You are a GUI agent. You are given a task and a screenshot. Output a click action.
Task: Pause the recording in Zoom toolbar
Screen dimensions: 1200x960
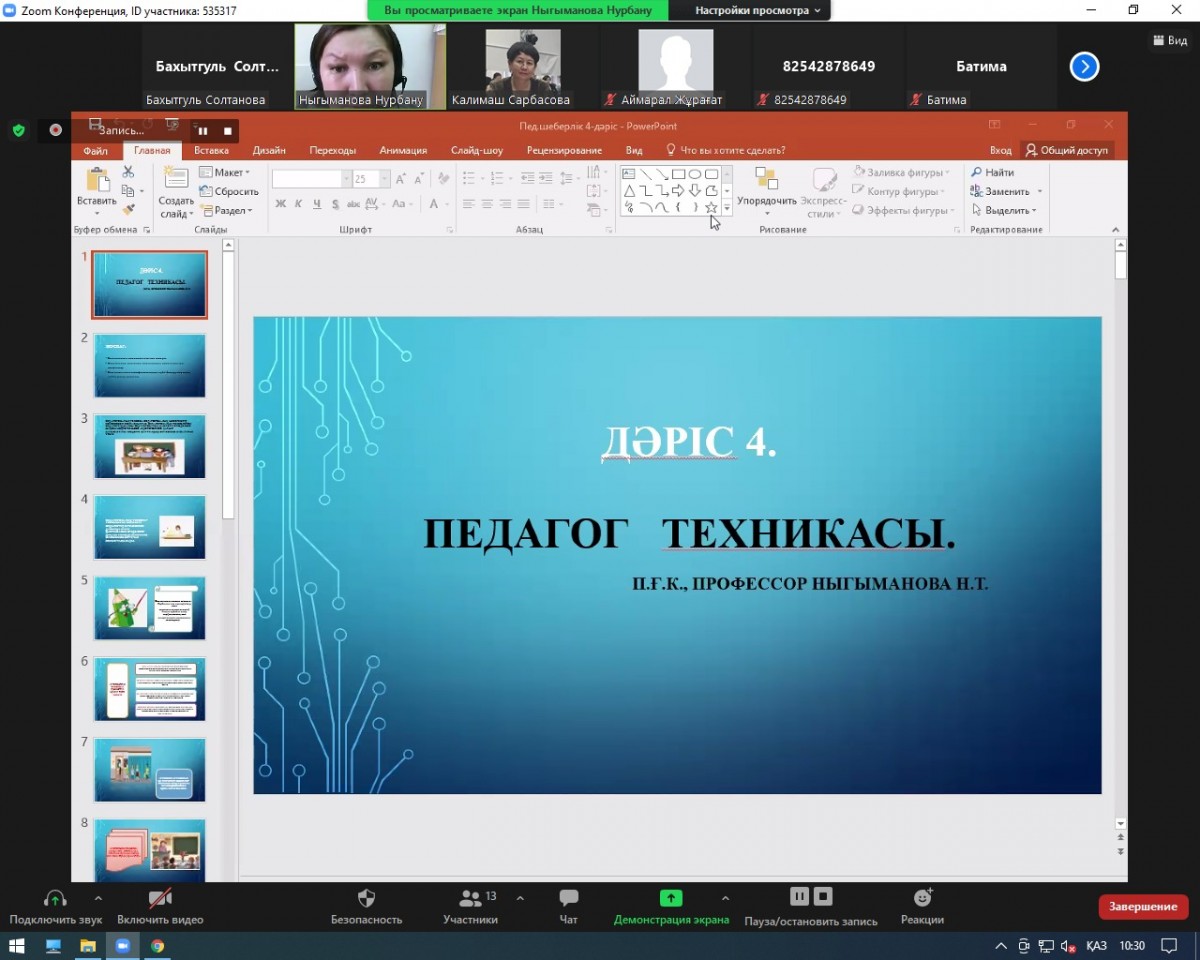click(799, 896)
